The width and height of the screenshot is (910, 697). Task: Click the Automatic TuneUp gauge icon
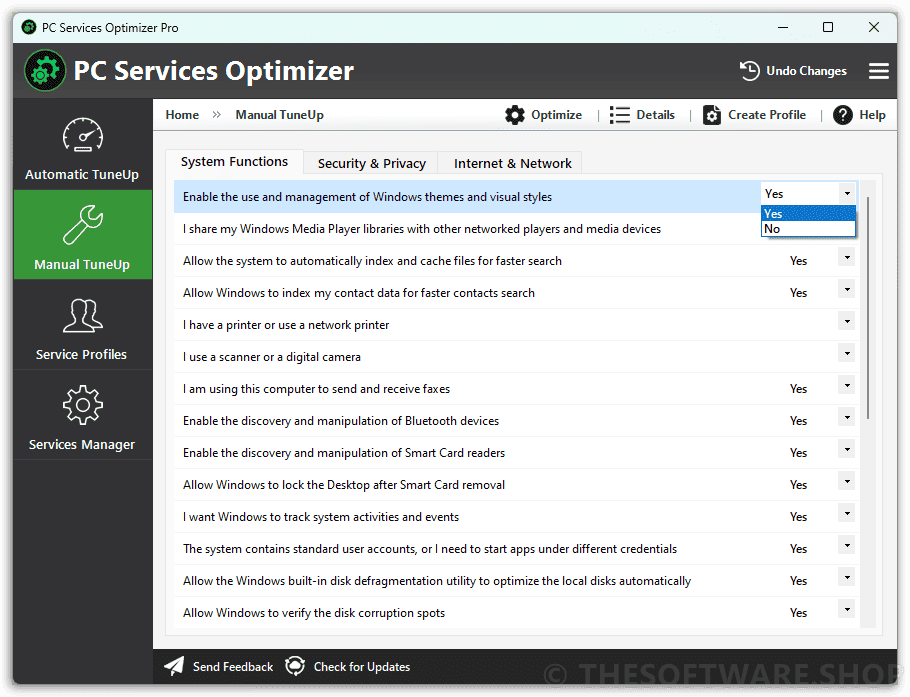[83, 135]
